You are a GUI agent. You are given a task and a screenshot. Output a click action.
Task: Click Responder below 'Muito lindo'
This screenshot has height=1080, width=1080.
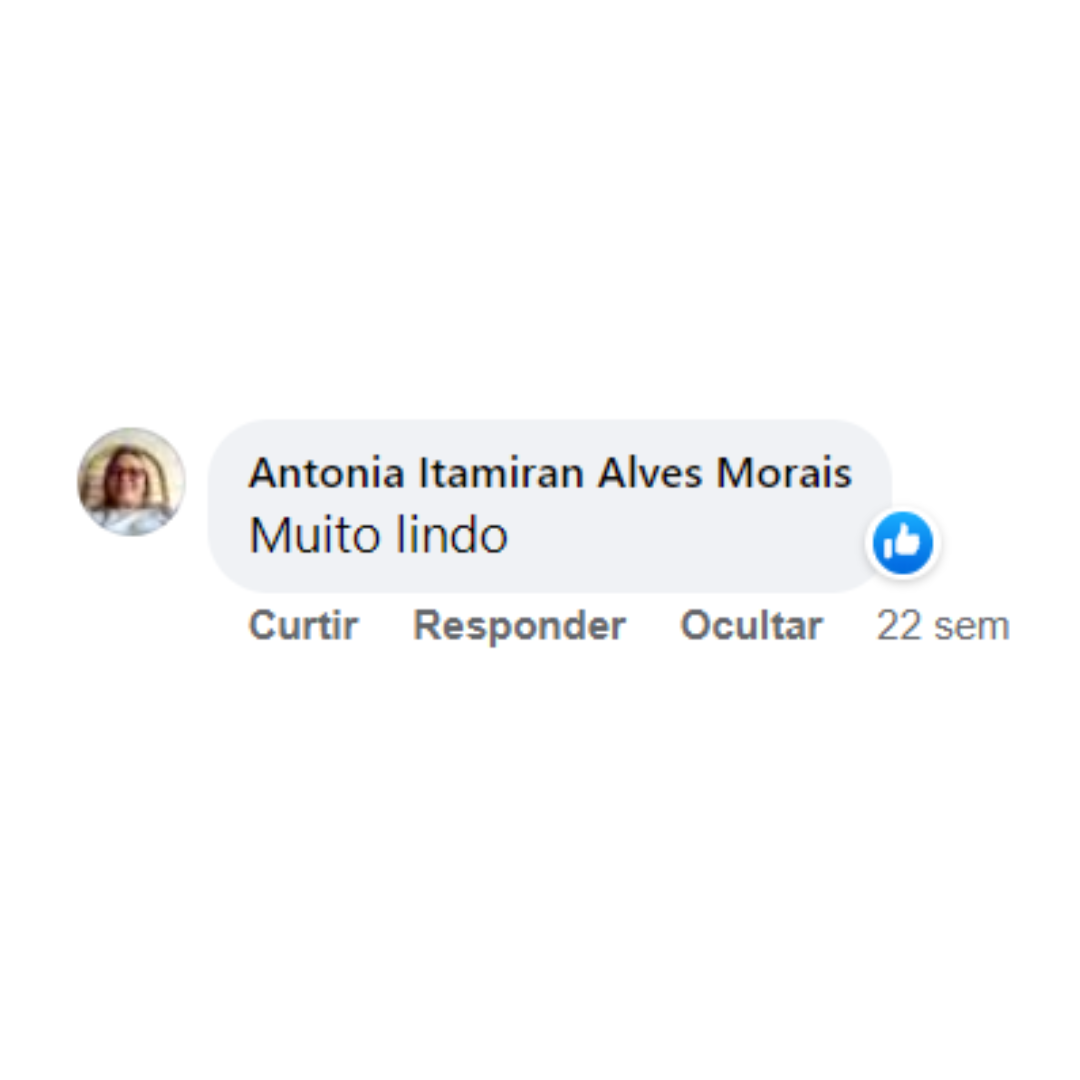tap(519, 625)
